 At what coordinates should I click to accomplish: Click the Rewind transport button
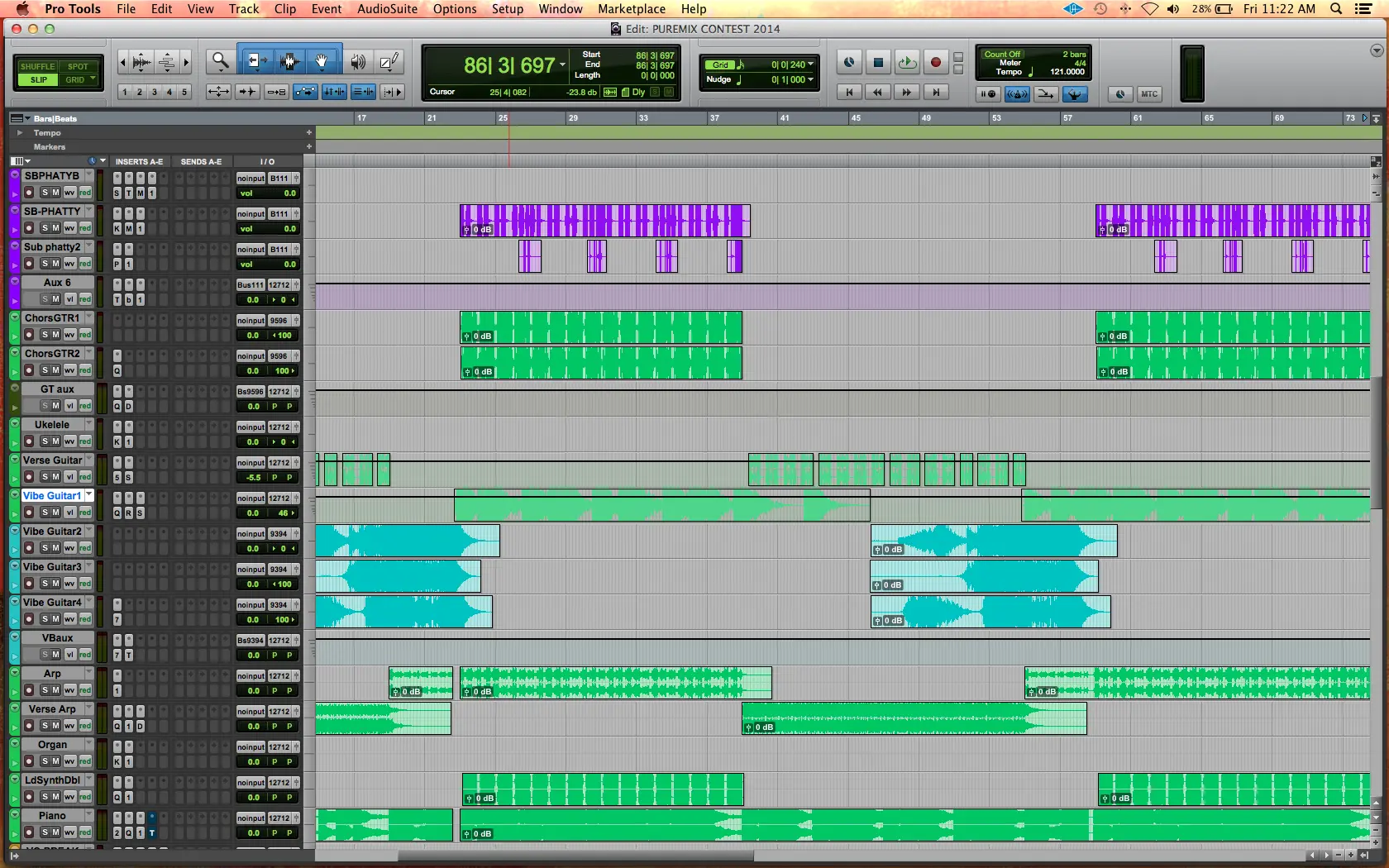[x=877, y=92]
